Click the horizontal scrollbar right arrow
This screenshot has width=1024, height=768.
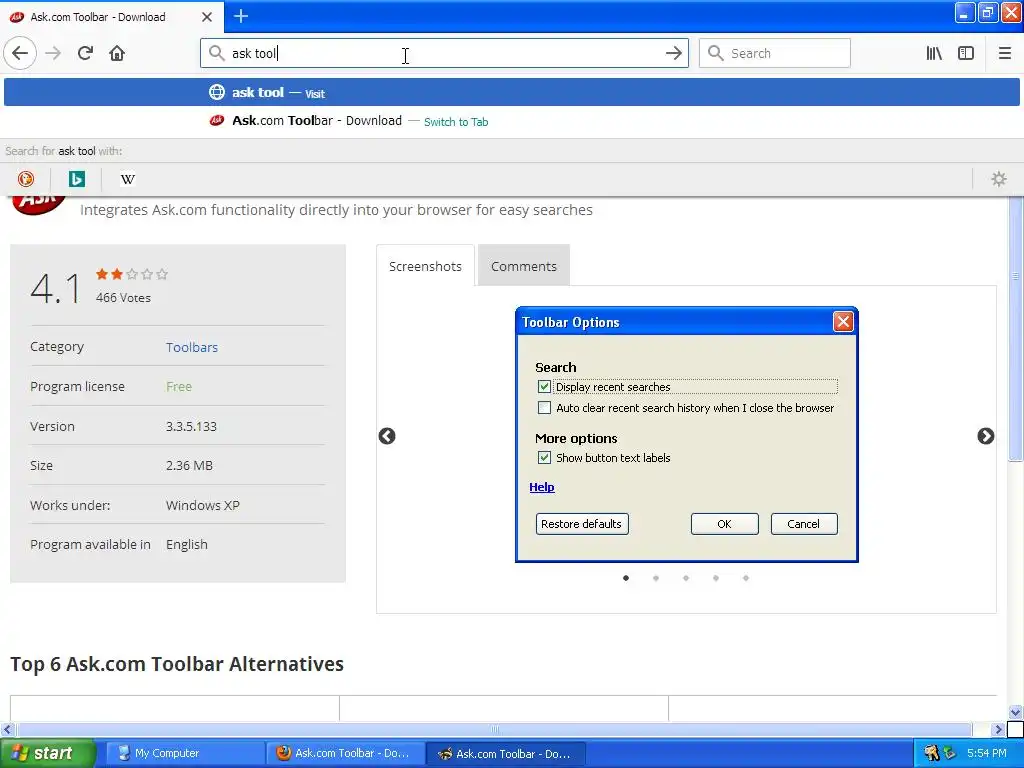point(998,729)
